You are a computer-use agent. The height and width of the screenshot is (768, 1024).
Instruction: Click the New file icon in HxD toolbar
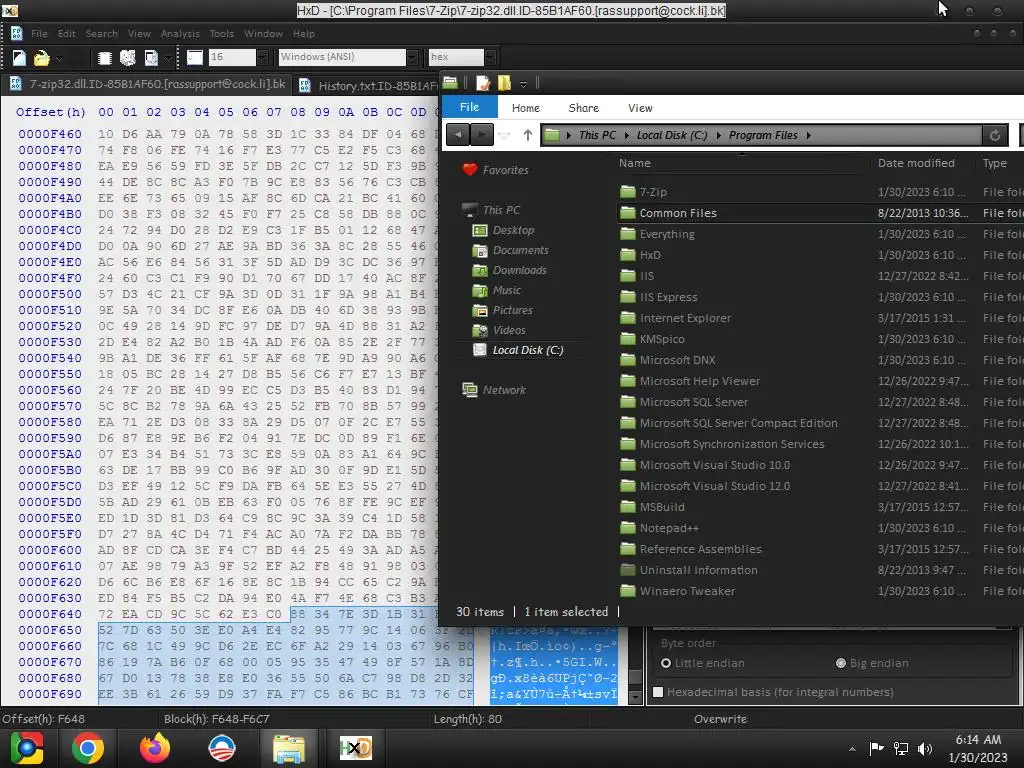[x=19, y=58]
